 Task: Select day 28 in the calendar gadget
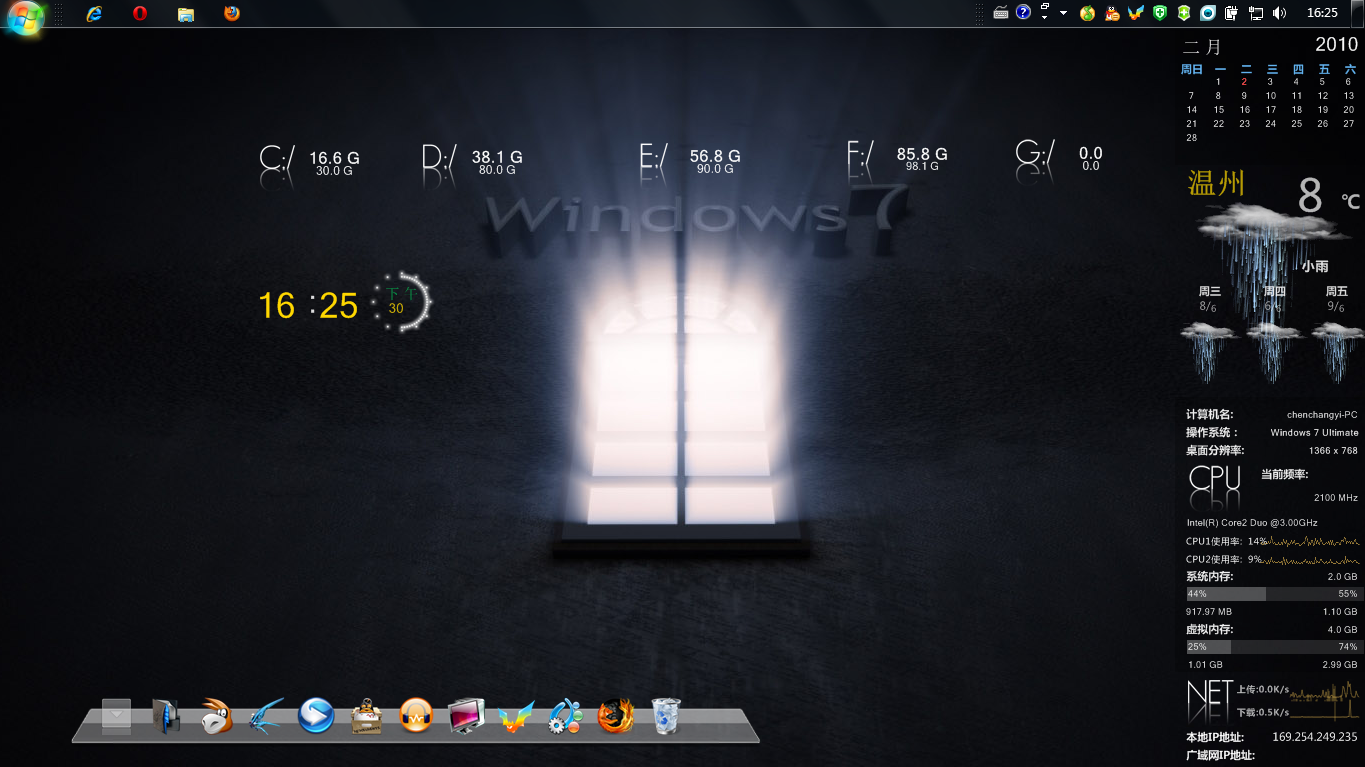[x=1191, y=138]
